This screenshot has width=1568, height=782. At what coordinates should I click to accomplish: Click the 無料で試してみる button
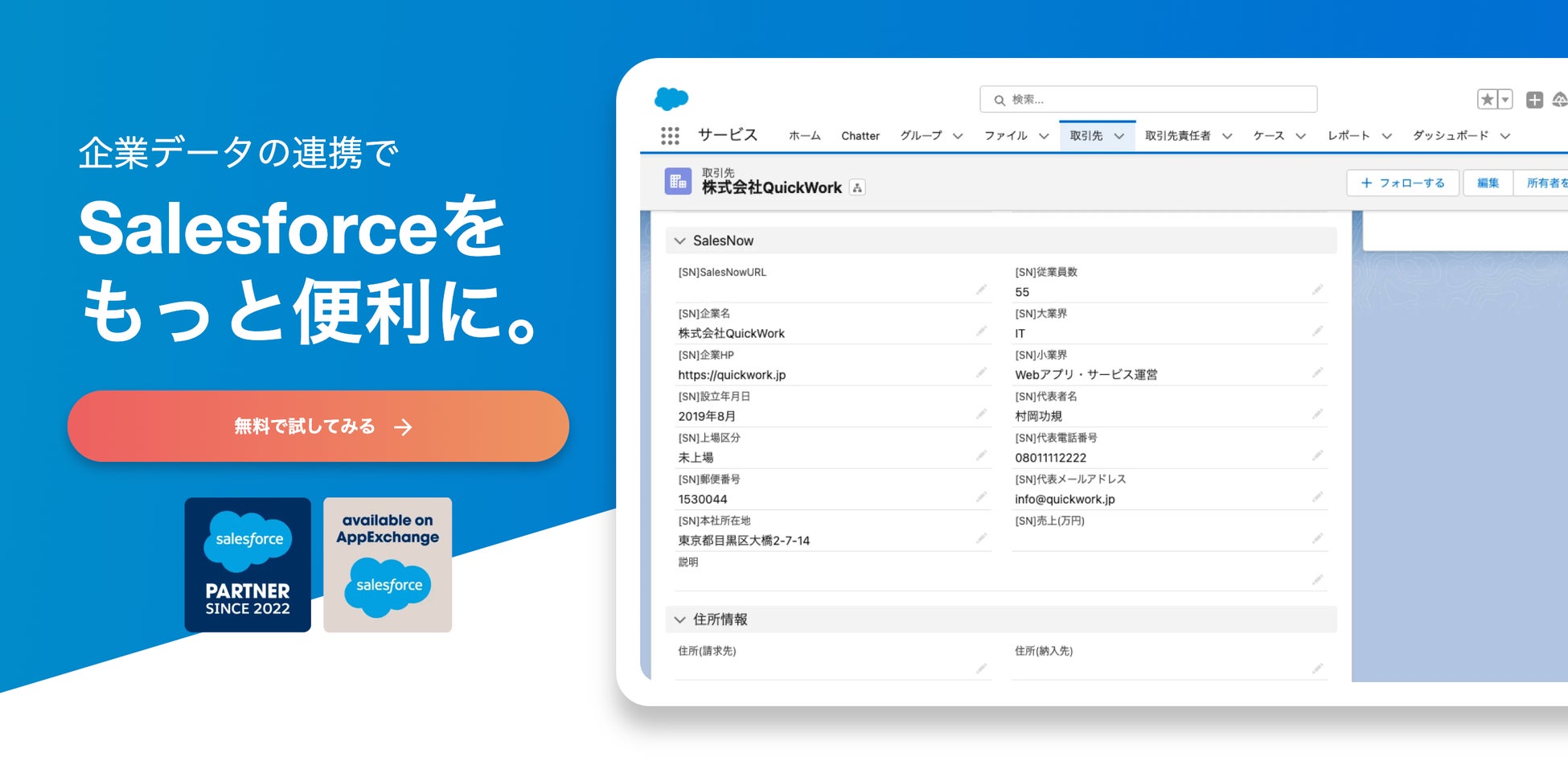tap(318, 426)
